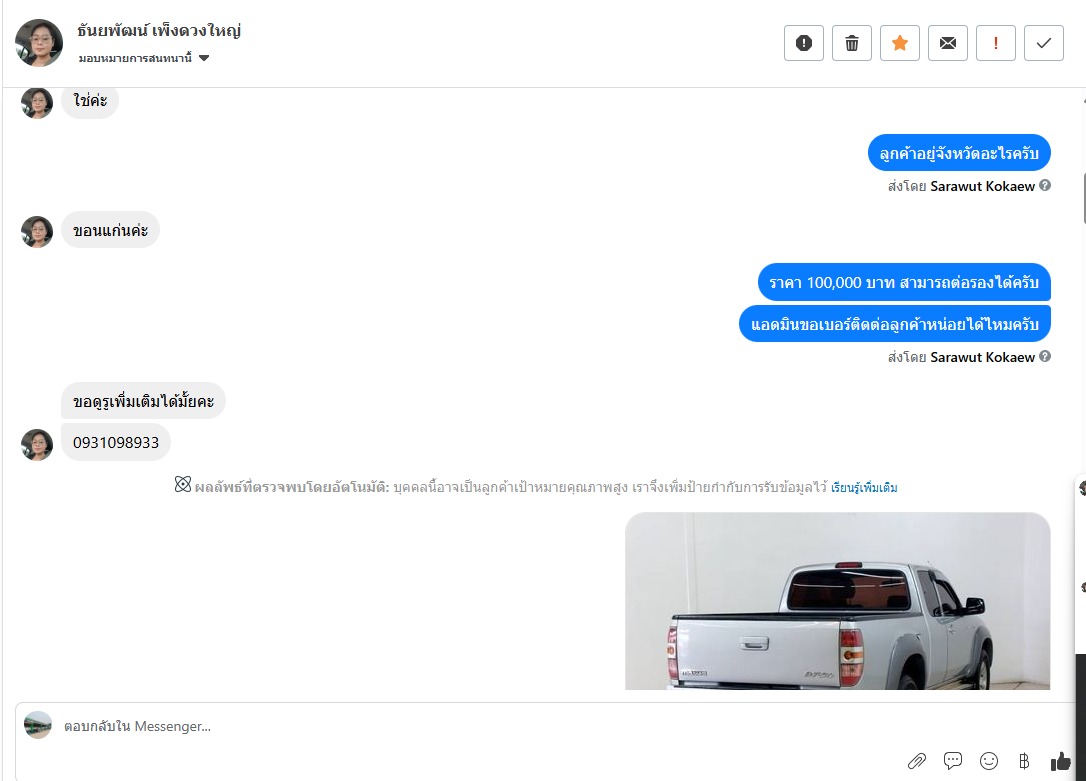Open the pickup truck photo
Screen dimensions: 1086x781
tap(837, 601)
